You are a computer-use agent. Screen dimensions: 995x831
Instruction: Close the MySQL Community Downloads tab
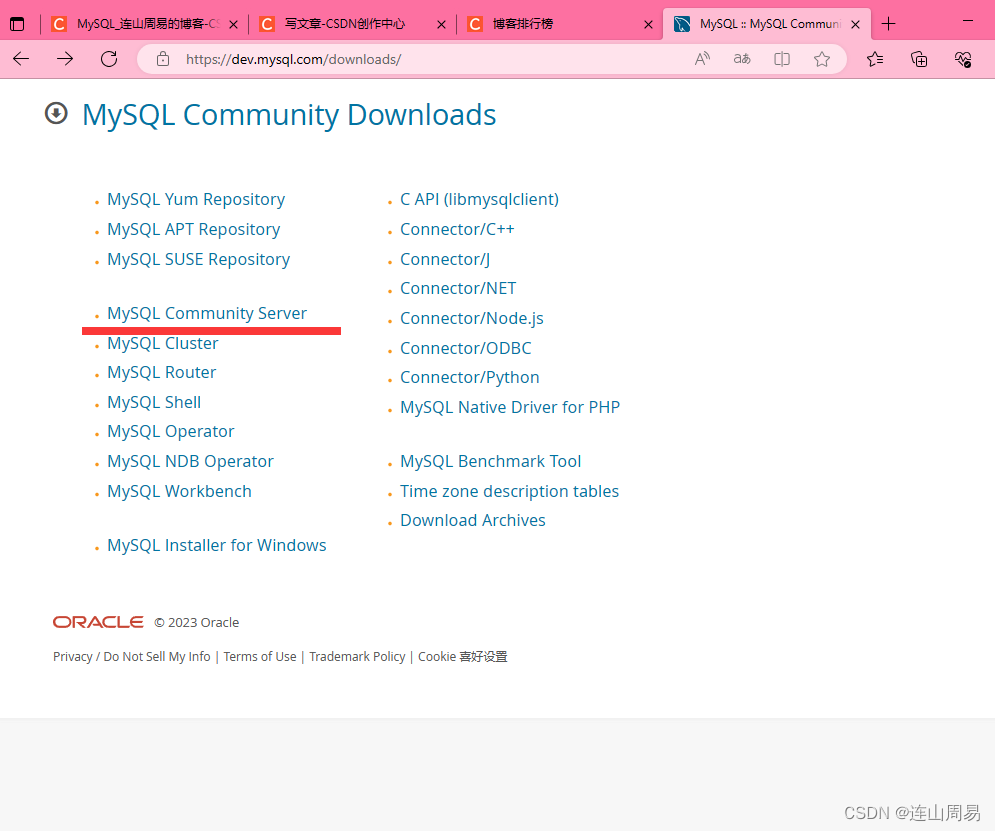[855, 25]
